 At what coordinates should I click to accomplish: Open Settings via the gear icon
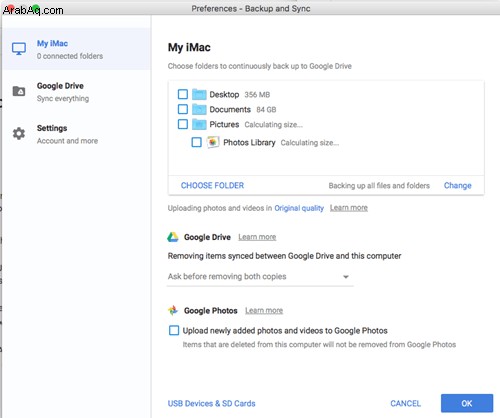[19, 134]
